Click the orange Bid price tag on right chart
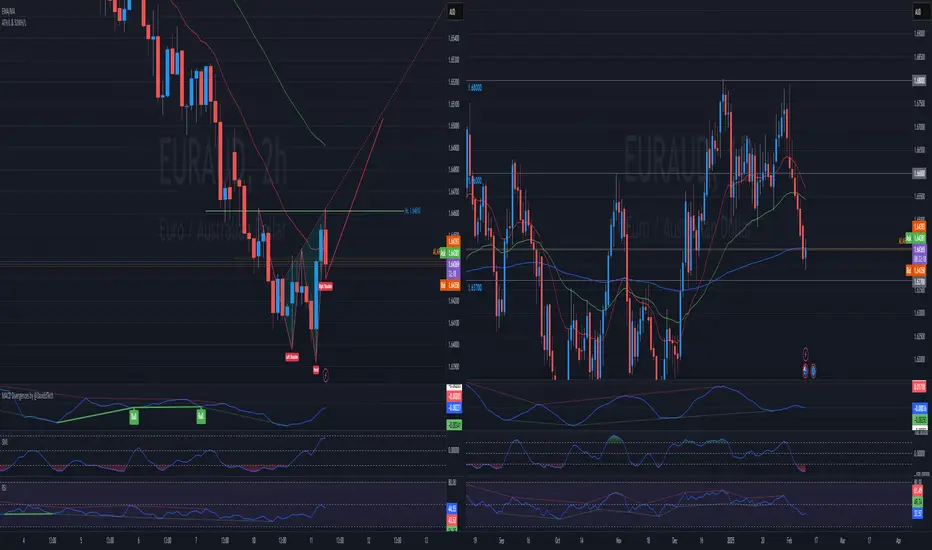The height and width of the screenshot is (550, 932). click(916, 271)
